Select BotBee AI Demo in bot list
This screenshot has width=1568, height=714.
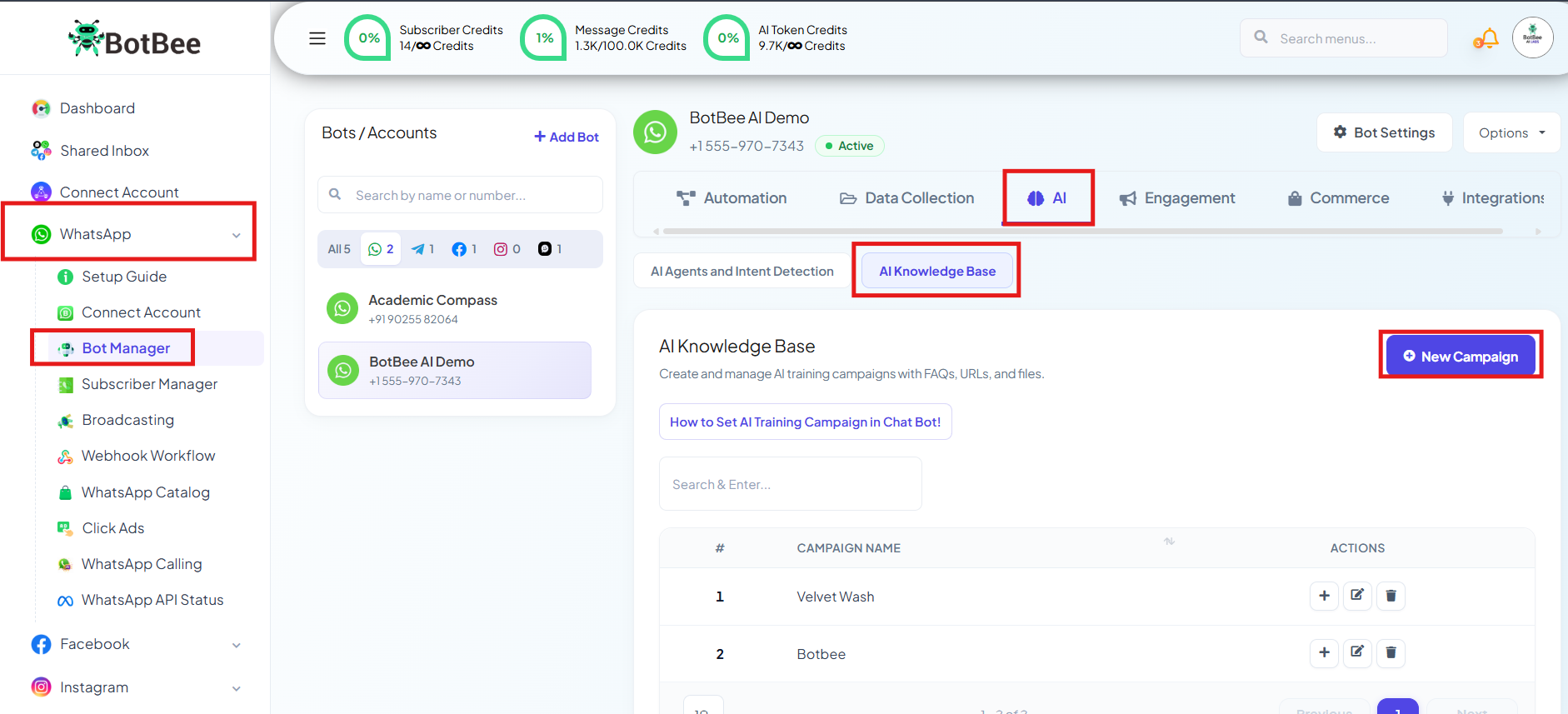[455, 370]
